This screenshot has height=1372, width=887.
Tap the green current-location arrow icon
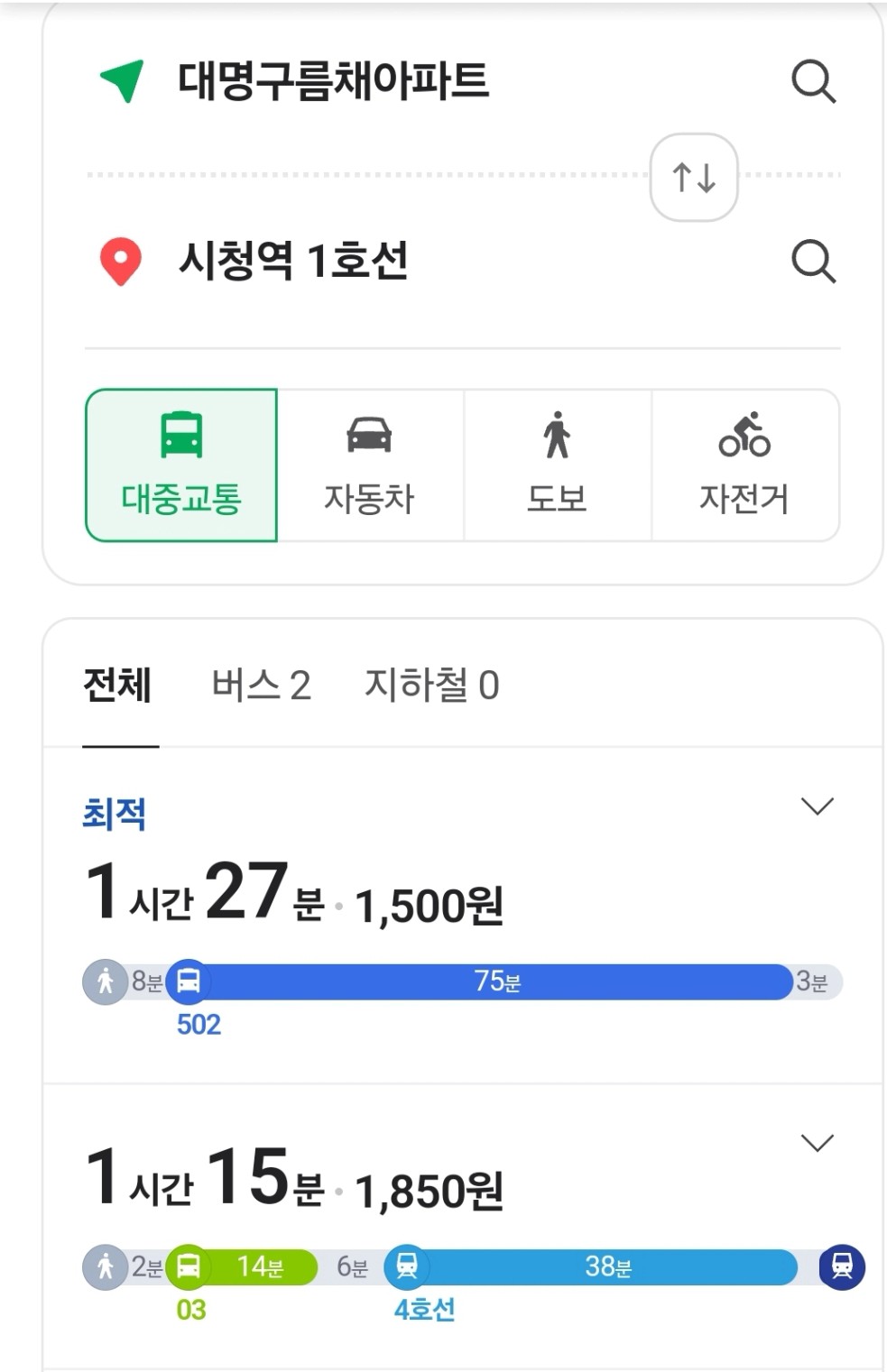click(122, 81)
